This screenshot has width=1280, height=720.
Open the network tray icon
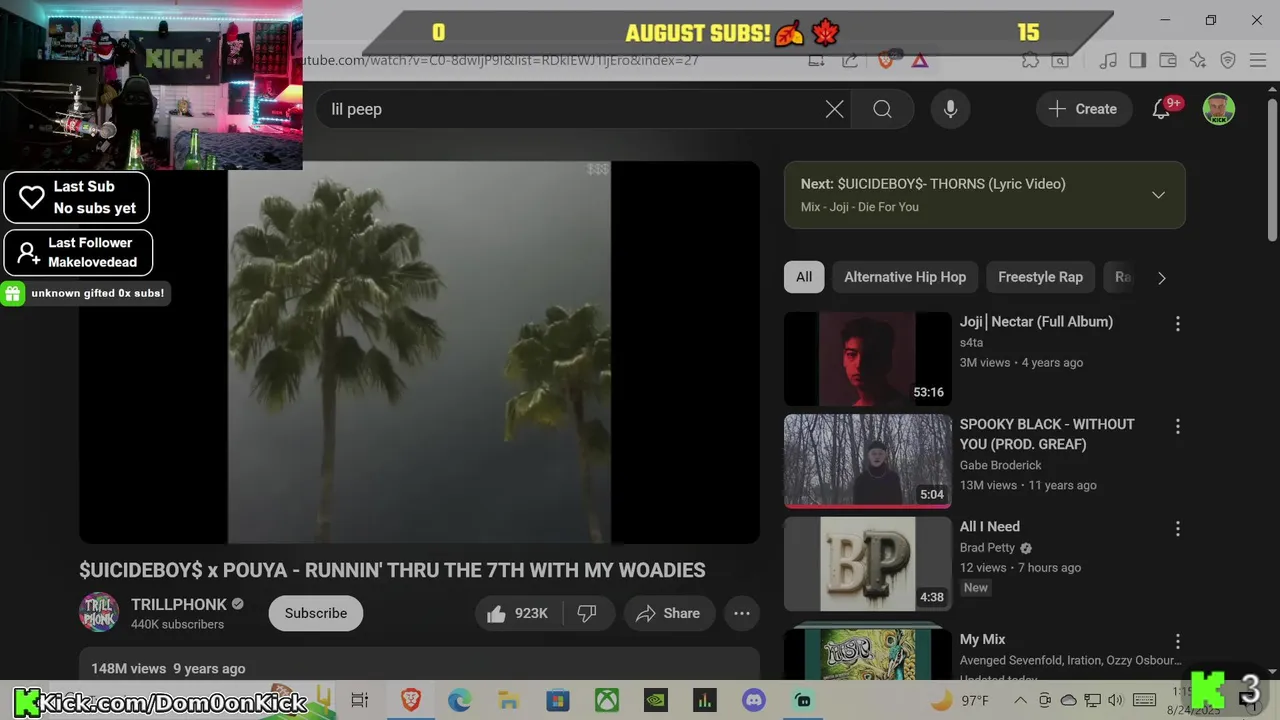[x=1093, y=700]
